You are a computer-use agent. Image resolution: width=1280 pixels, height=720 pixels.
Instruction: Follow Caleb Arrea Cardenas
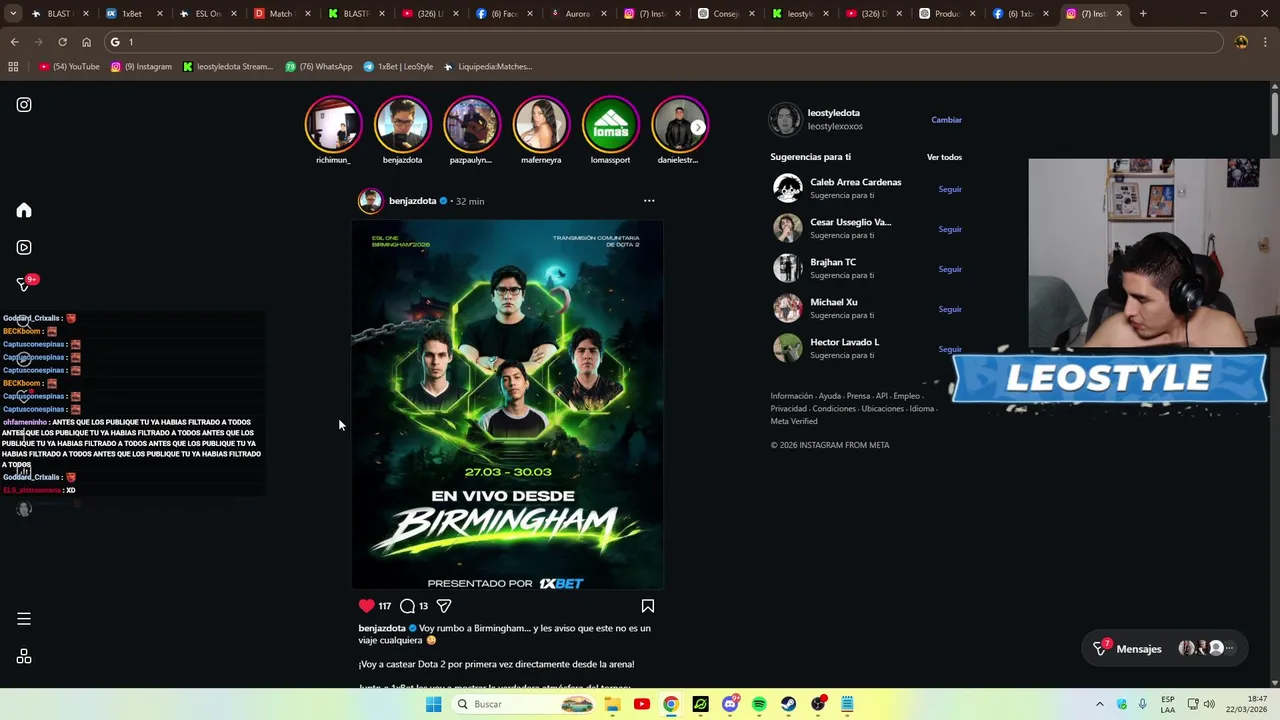click(x=950, y=189)
